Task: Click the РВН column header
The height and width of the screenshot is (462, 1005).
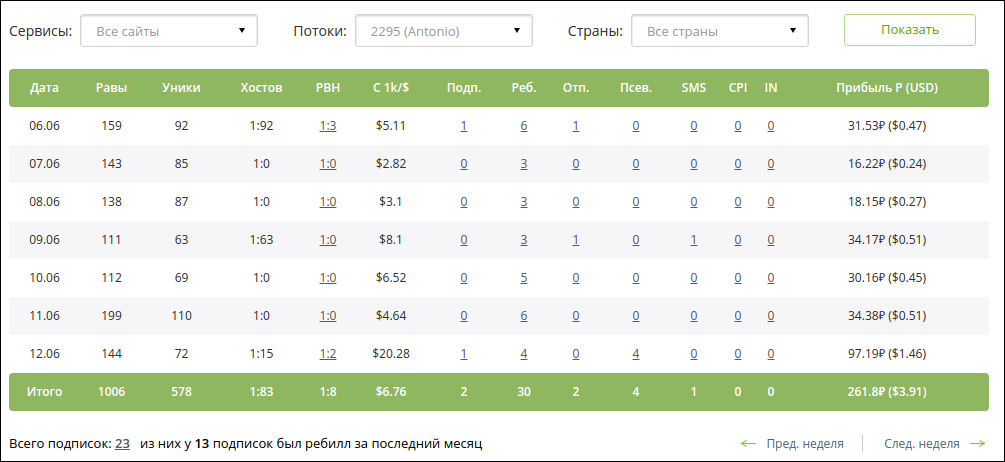Action: (328, 88)
